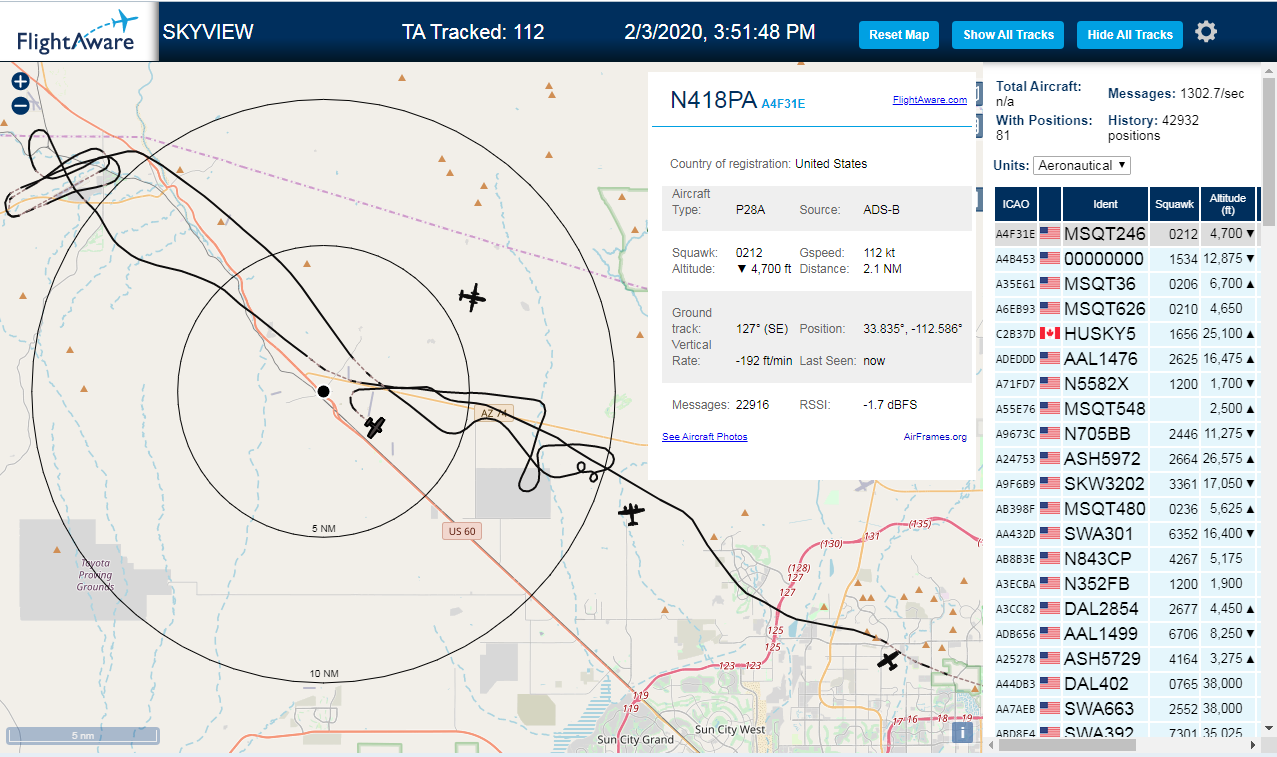Select the plane icon inside the 5 NM ring
The width and height of the screenshot is (1277, 757).
click(375, 427)
